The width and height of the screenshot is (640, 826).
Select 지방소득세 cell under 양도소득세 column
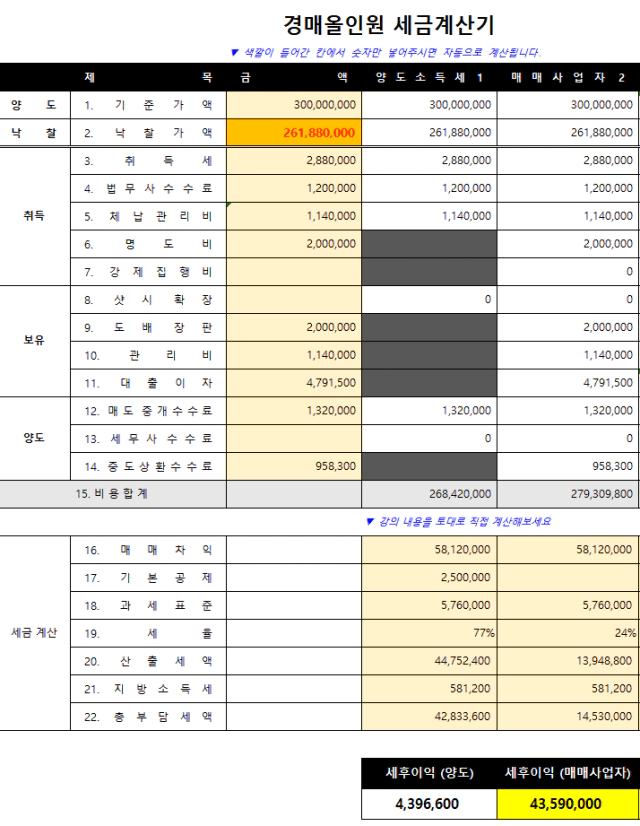coord(429,689)
